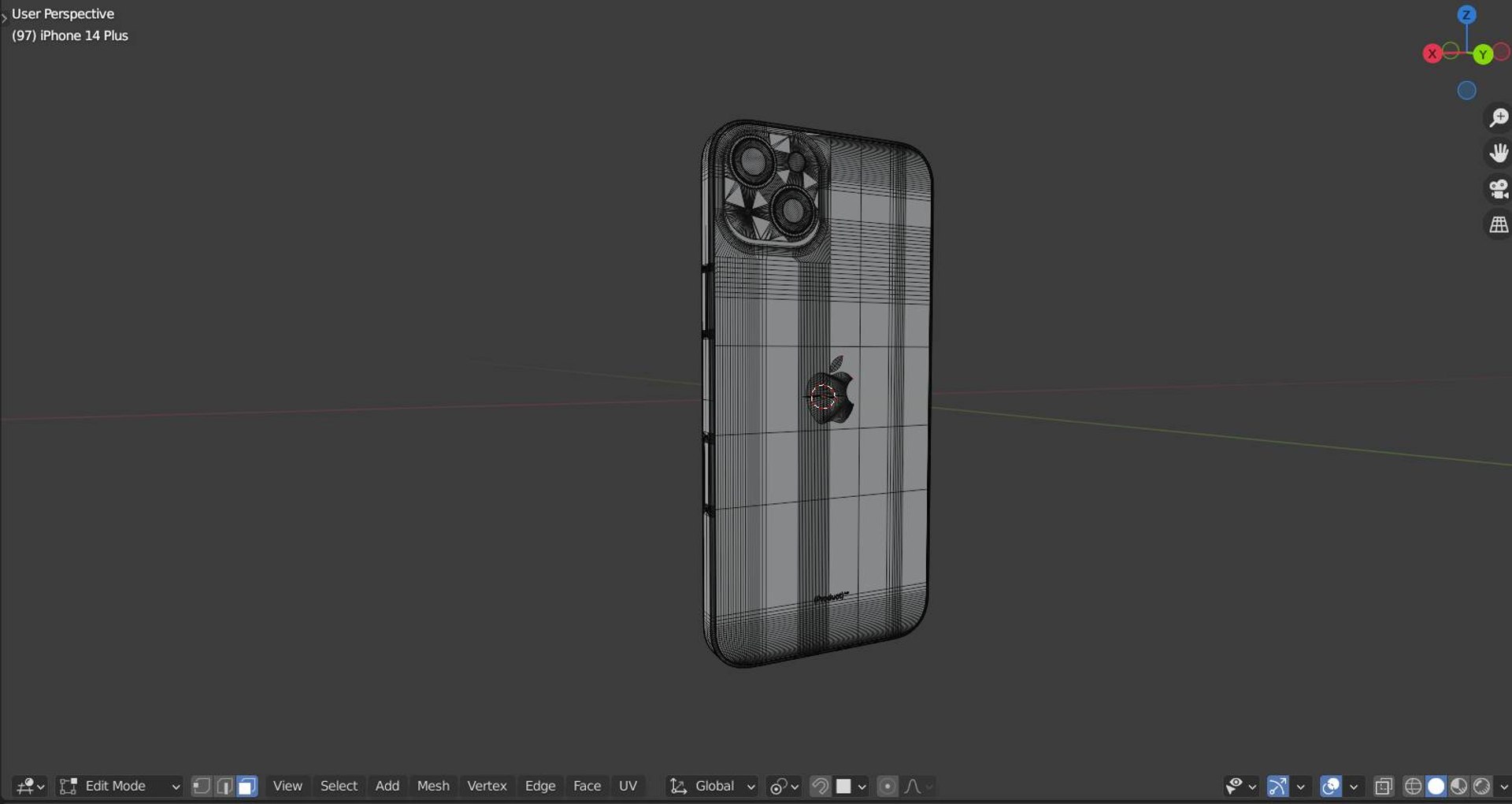1512x804 pixels.
Task: Open the snapping options dropdown
Action: [x=851, y=786]
